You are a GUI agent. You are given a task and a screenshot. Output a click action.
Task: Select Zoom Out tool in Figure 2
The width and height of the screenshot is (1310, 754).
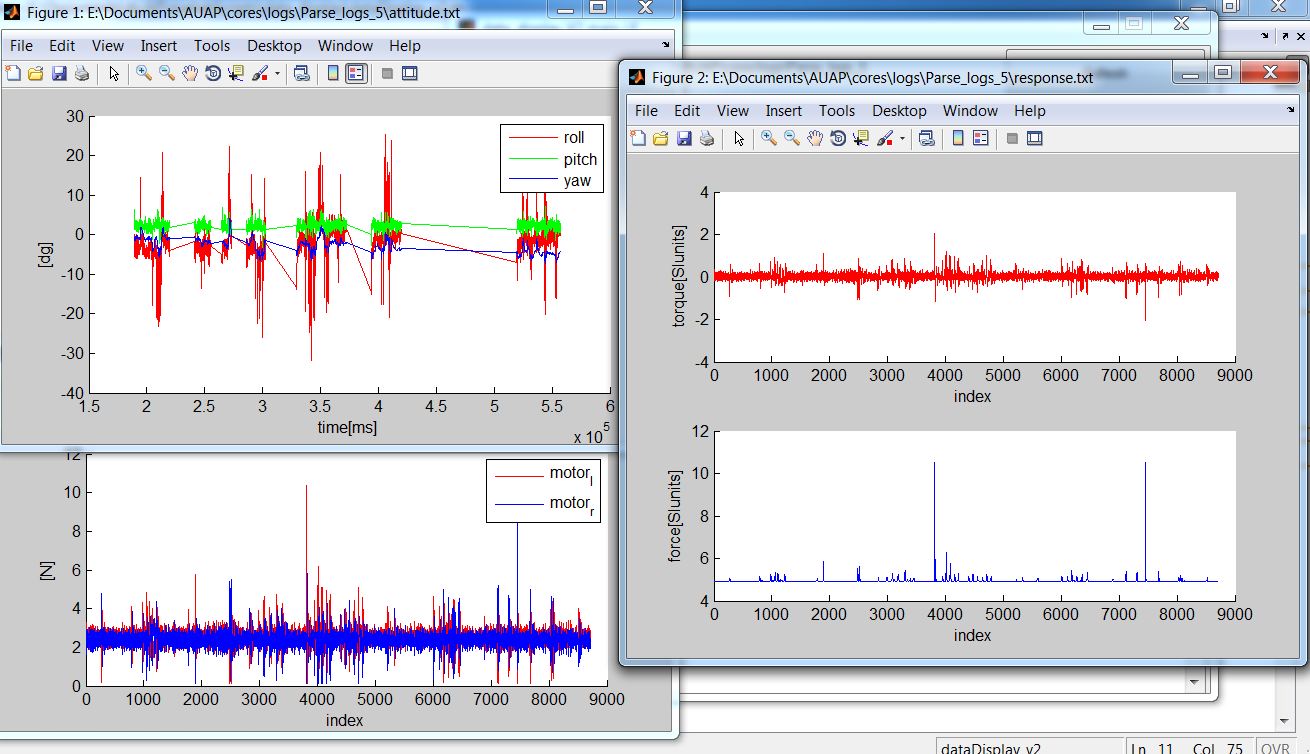[791, 138]
